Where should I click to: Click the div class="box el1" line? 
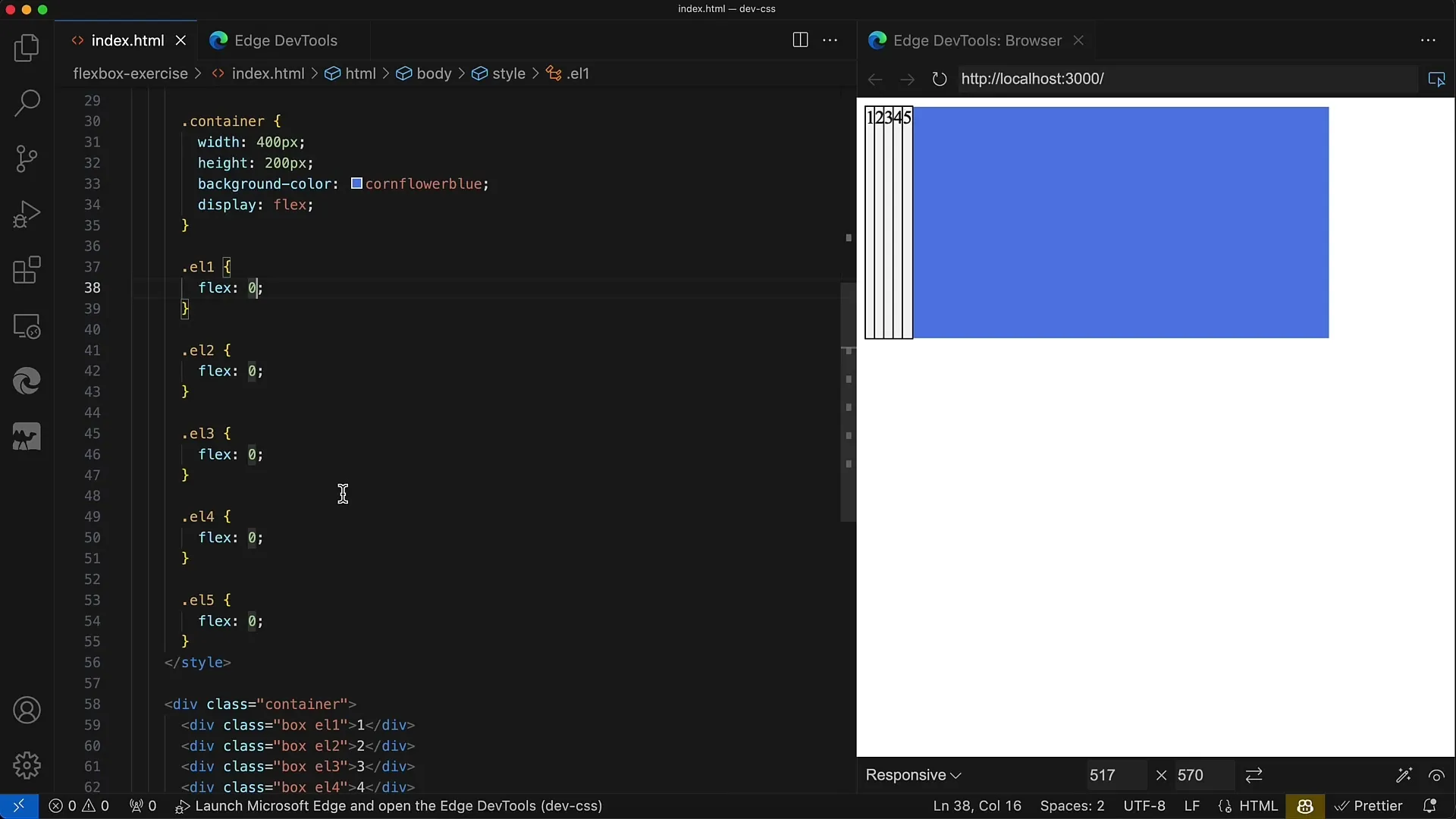click(x=298, y=725)
